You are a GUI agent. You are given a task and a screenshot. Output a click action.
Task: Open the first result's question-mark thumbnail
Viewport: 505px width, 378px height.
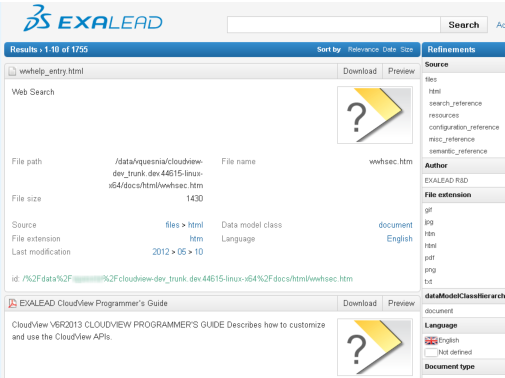pyautogui.click(x=375, y=115)
